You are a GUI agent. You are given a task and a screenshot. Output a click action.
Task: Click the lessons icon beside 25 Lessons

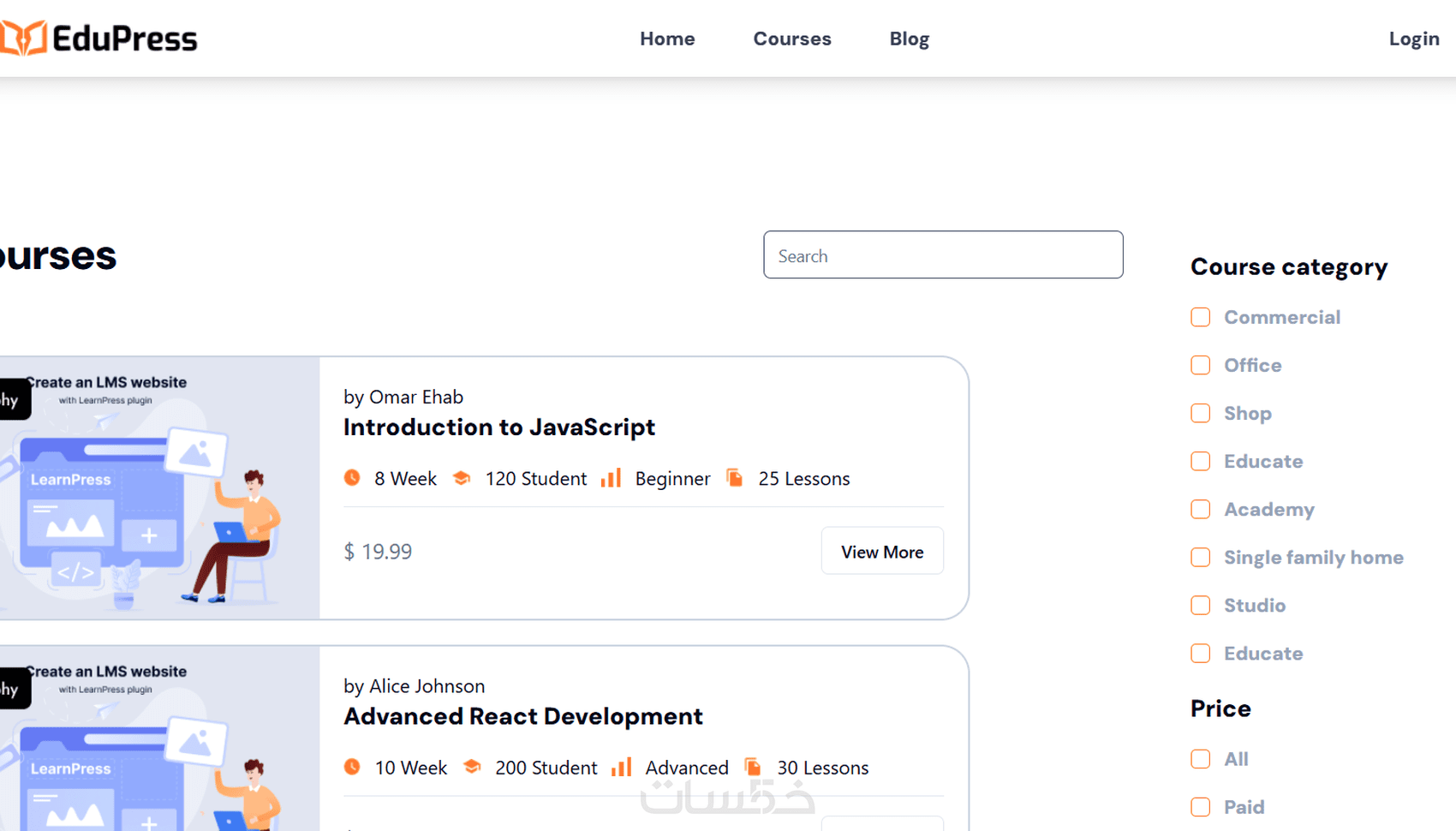735,478
